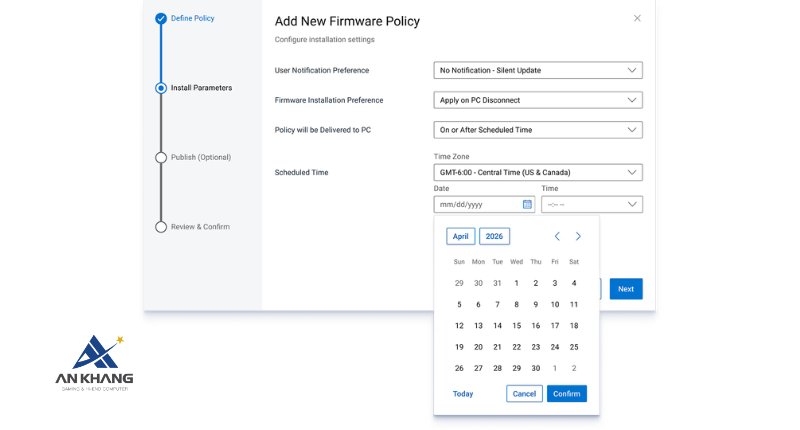Select April 30 in the calendar
Screen dimensions: 800x430
tap(536, 368)
